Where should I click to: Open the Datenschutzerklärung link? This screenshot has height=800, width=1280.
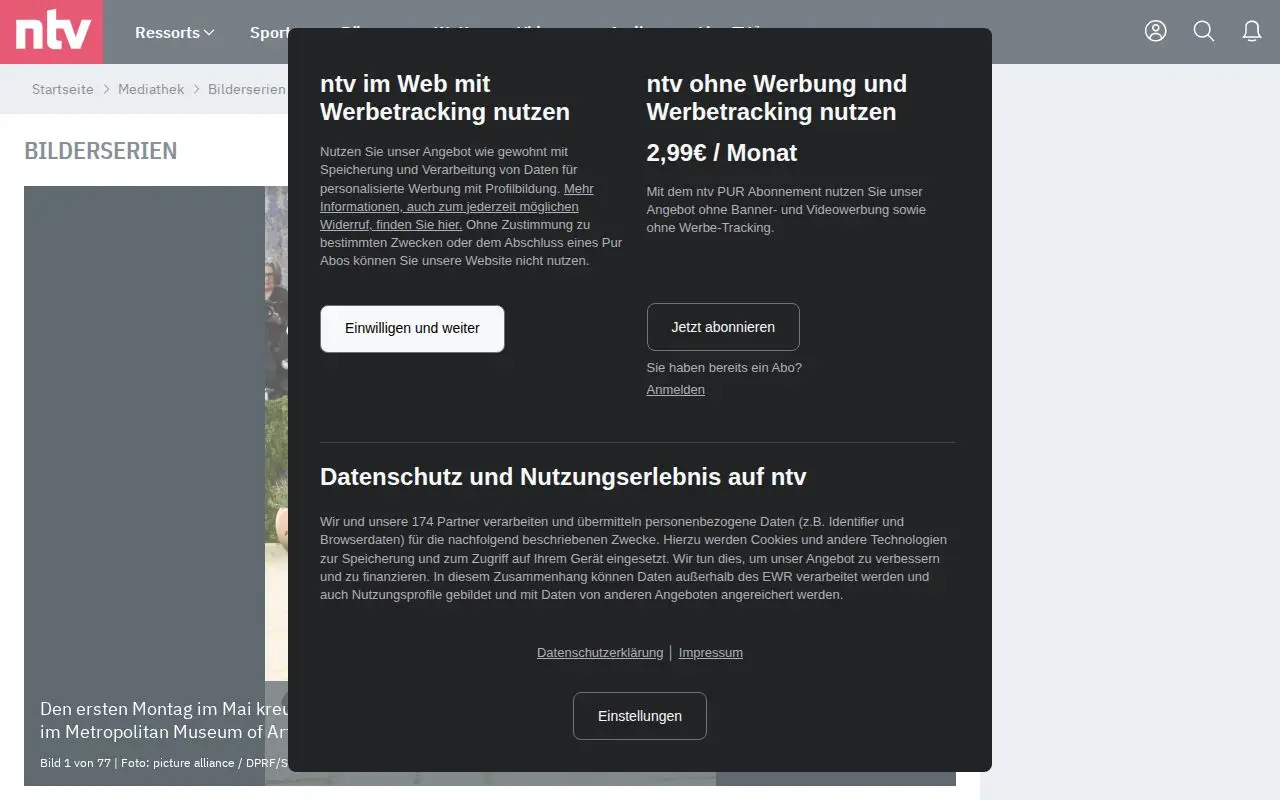[600, 653]
